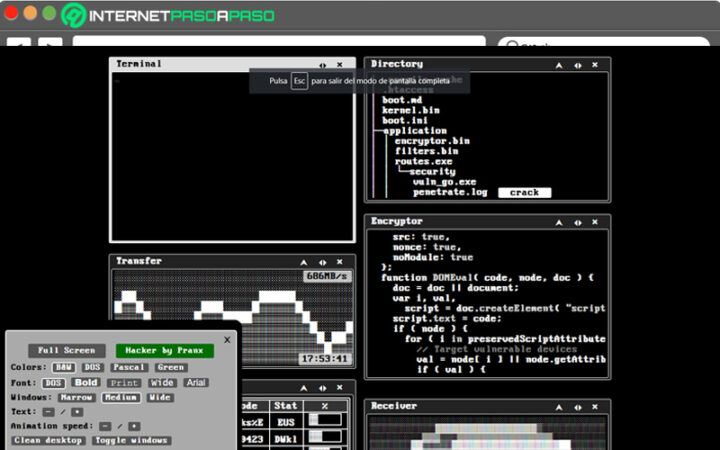Click the resize arrows icon on Directory window
This screenshot has width=720, height=450.
click(x=578, y=64)
